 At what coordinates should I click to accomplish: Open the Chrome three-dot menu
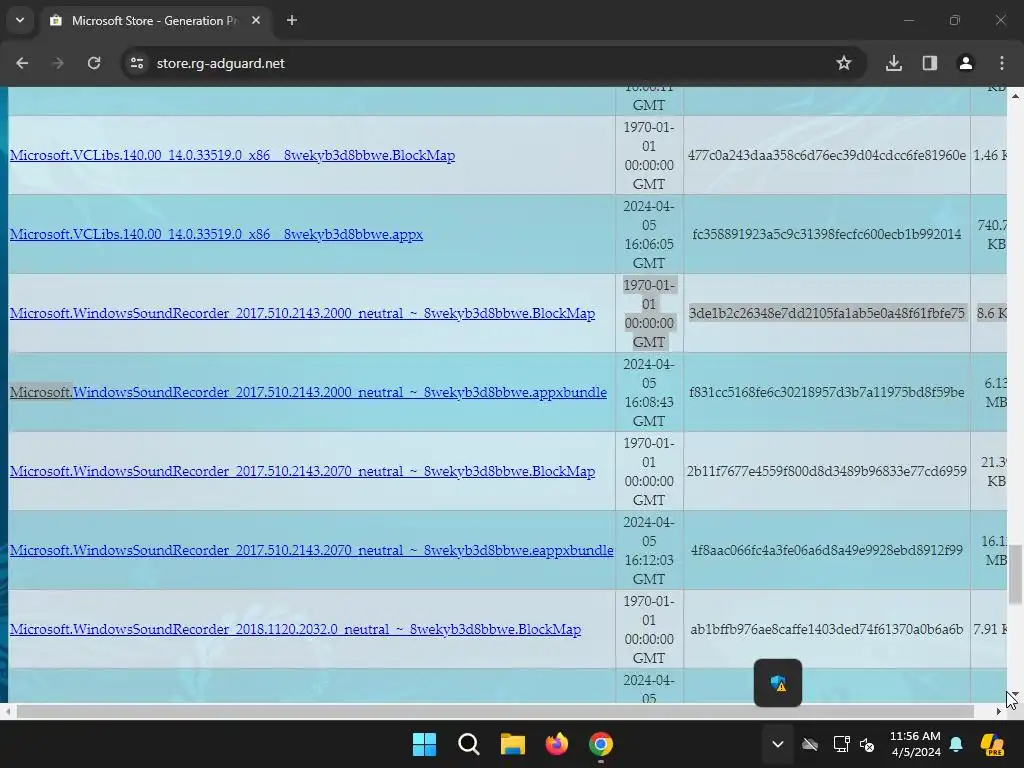[x=1002, y=63]
